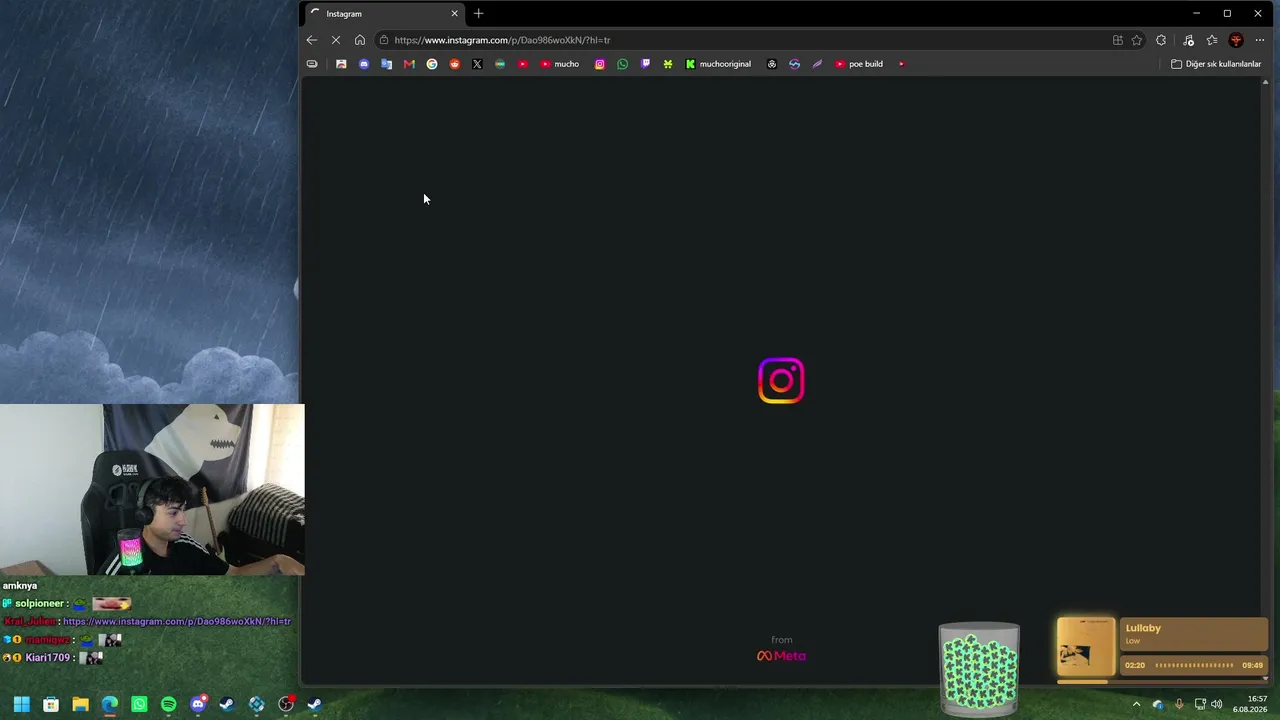
Task: Open the favorites list button
Action: [1212, 40]
